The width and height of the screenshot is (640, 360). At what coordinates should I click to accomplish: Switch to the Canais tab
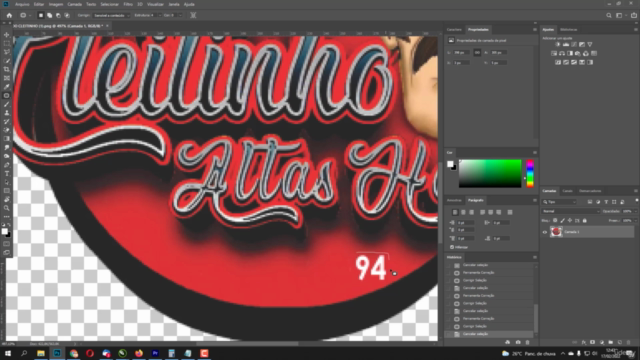[567, 191]
